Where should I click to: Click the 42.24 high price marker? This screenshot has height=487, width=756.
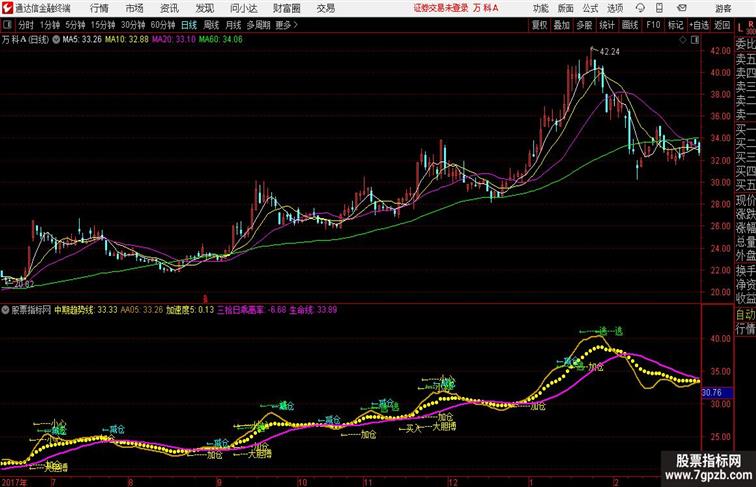point(609,52)
